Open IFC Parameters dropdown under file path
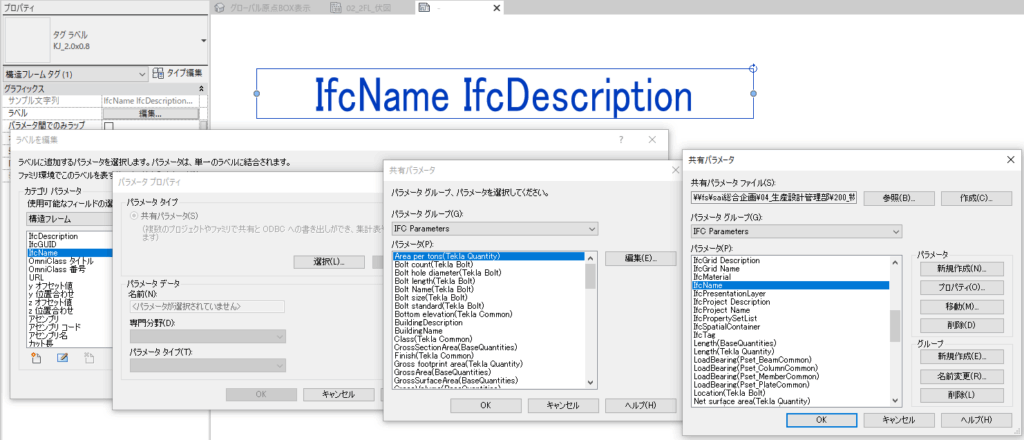 pos(796,231)
